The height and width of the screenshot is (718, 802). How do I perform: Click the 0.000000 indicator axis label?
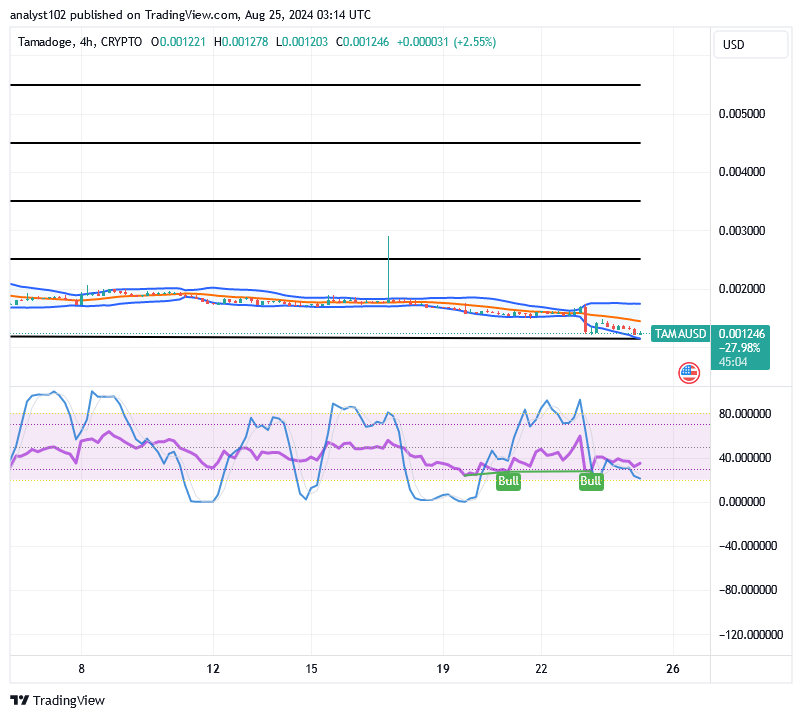click(x=742, y=502)
